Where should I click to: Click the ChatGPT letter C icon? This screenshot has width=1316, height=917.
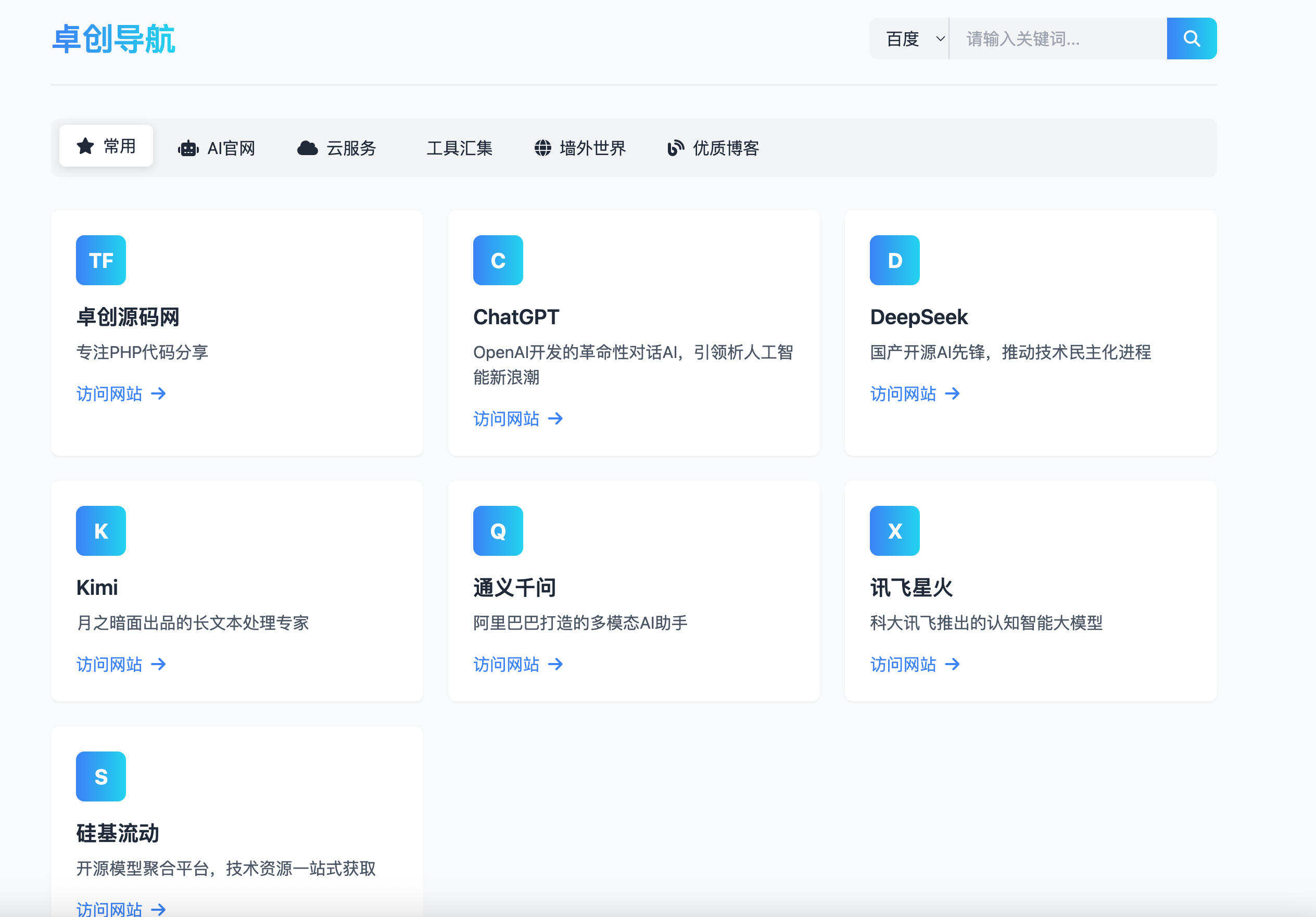coord(498,260)
